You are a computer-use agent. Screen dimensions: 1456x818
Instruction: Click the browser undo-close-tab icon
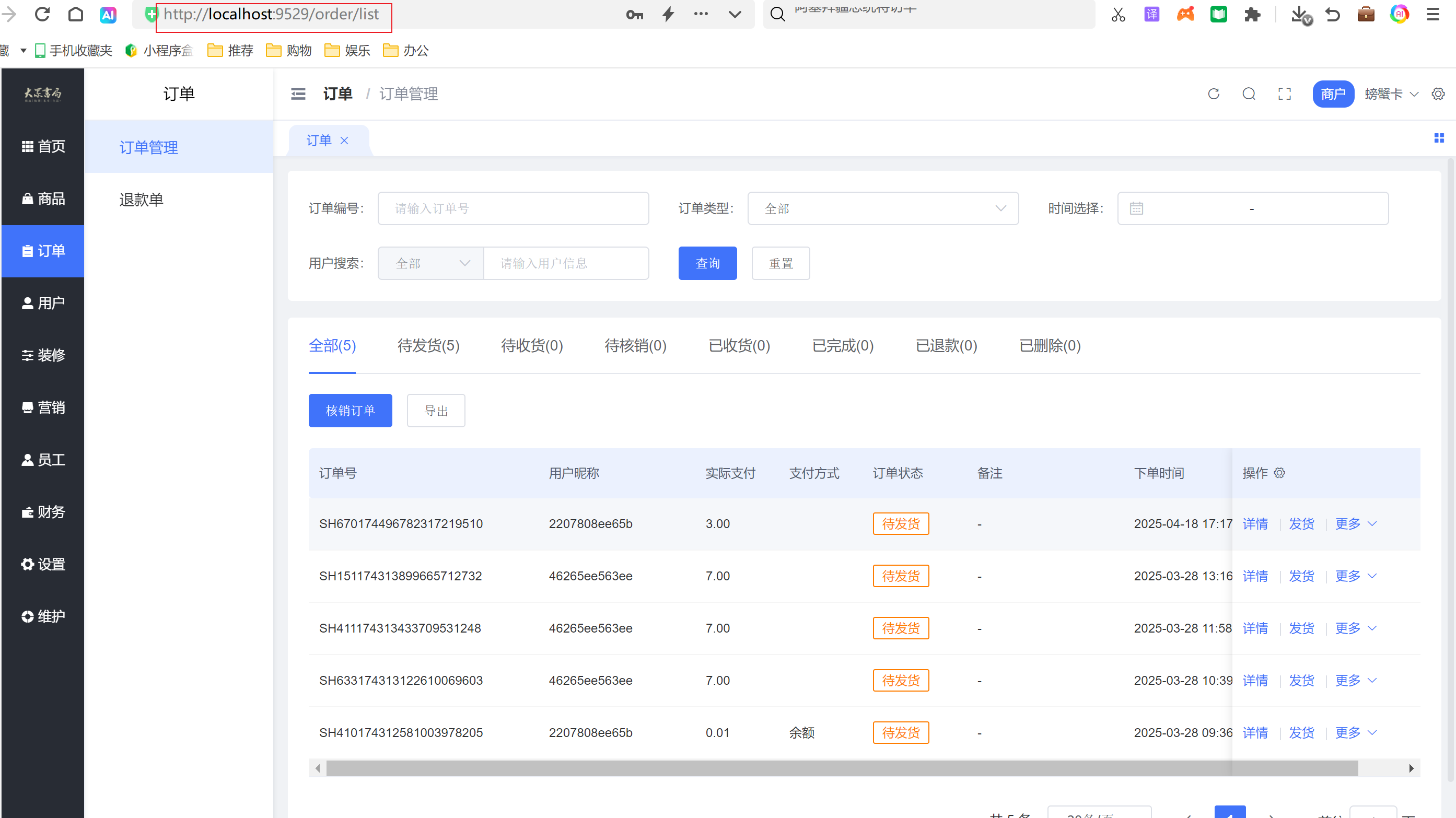pyautogui.click(x=1332, y=14)
